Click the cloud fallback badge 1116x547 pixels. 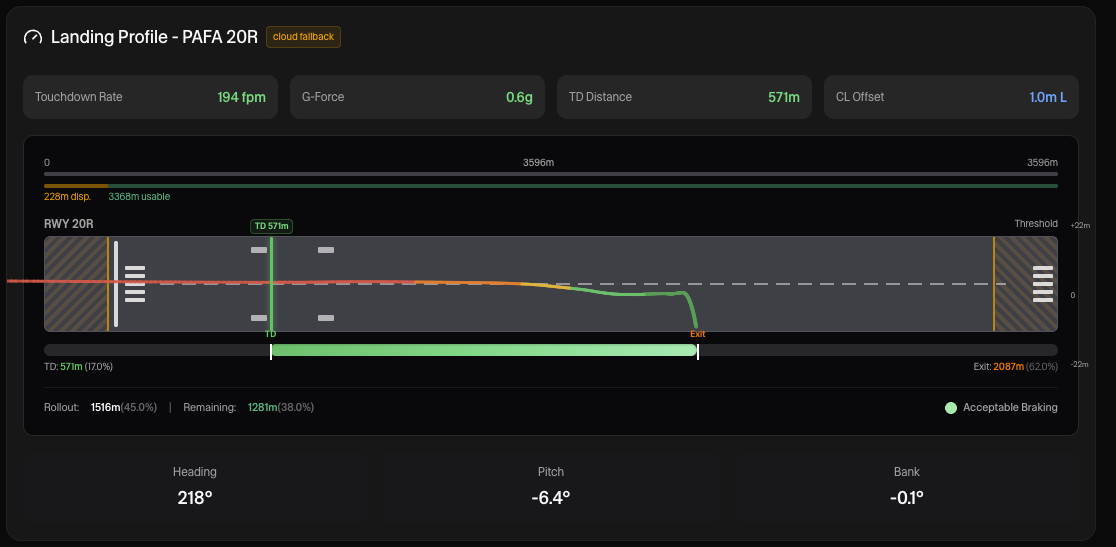303,37
